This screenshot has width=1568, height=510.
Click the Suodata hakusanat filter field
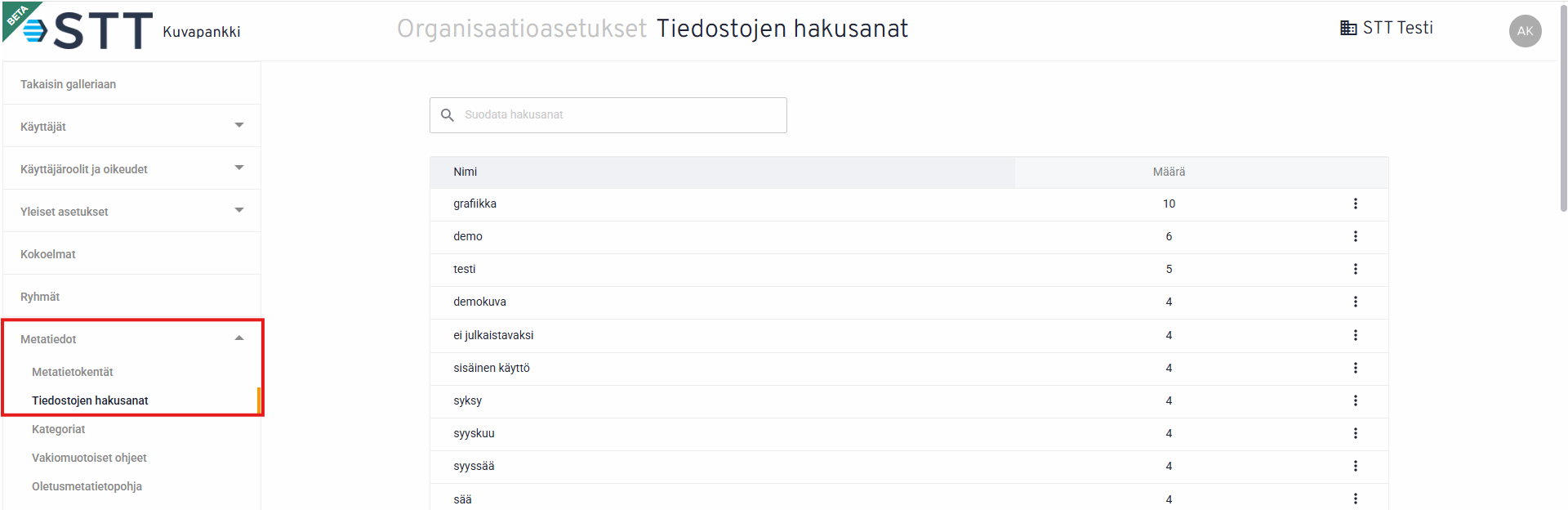(x=608, y=115)
